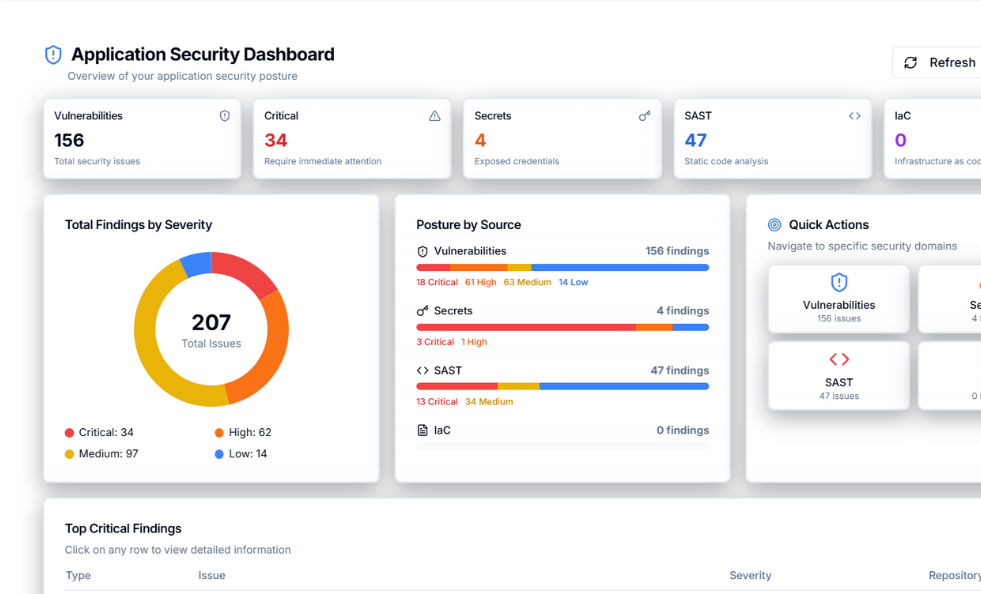Click the 207 Total Issues donut chart center

click(x=211, y=329)
